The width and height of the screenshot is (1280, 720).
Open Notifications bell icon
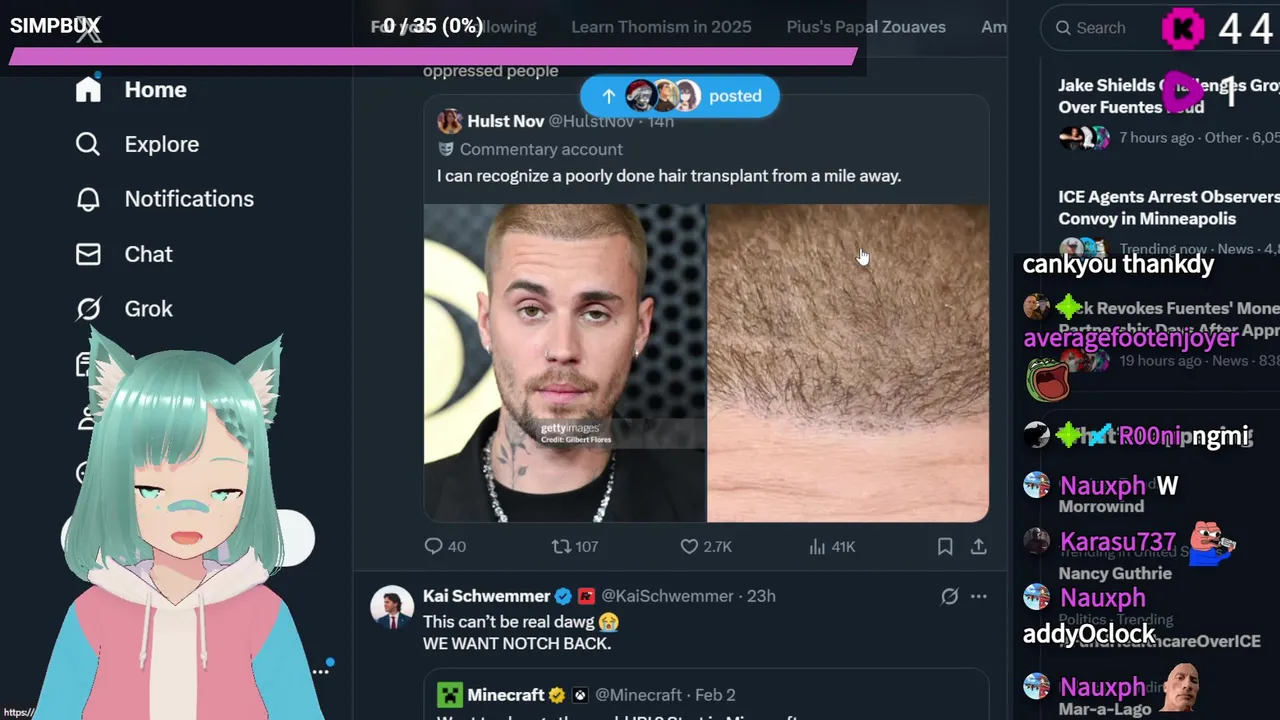88,199
